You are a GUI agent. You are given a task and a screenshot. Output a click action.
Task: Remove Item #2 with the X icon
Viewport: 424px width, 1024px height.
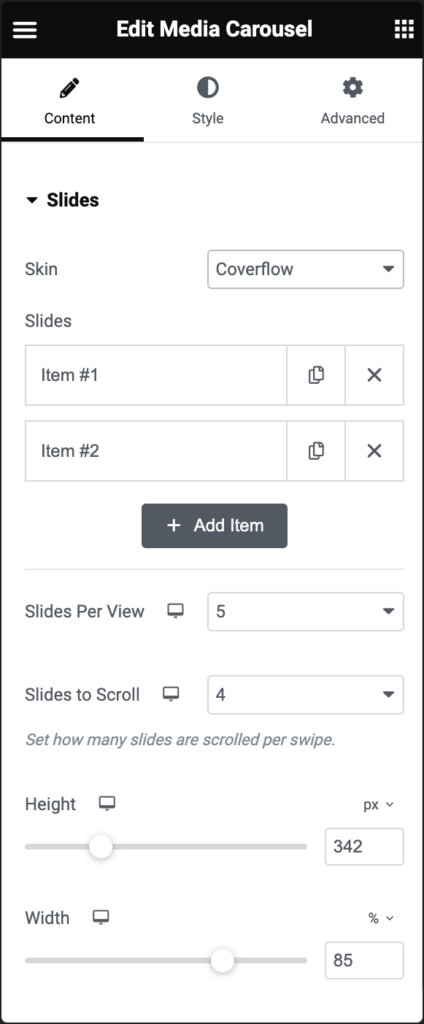[x=374, y=451]
